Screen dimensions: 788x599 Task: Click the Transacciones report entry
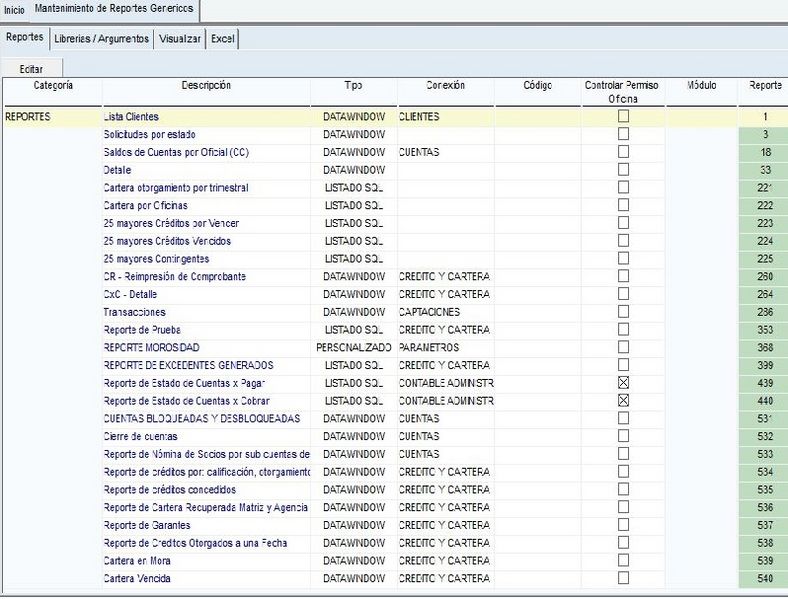pos(135,312)
